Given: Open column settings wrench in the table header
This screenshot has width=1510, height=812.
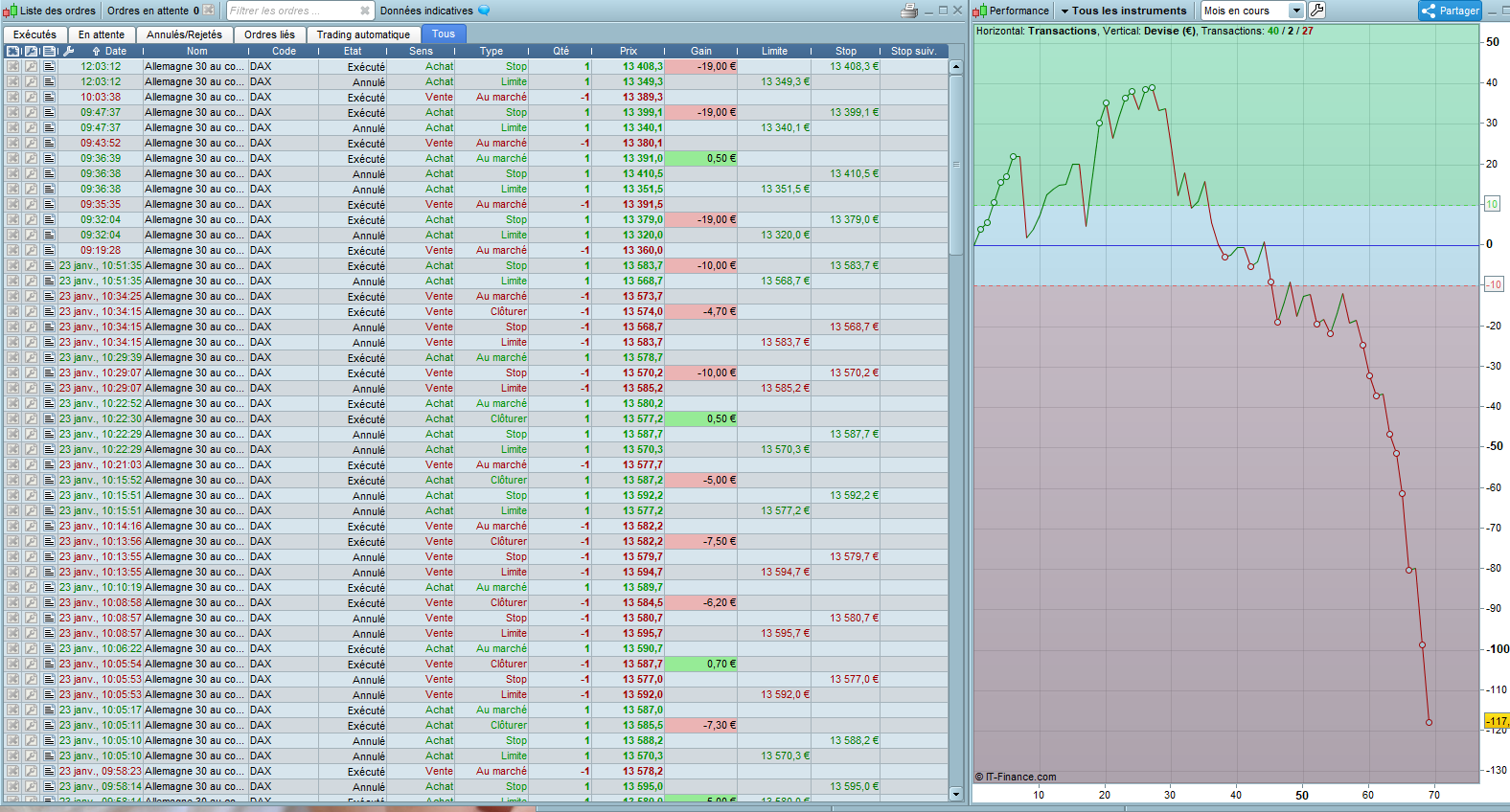Looking at the screenshot, I should (x=68, y=51).
